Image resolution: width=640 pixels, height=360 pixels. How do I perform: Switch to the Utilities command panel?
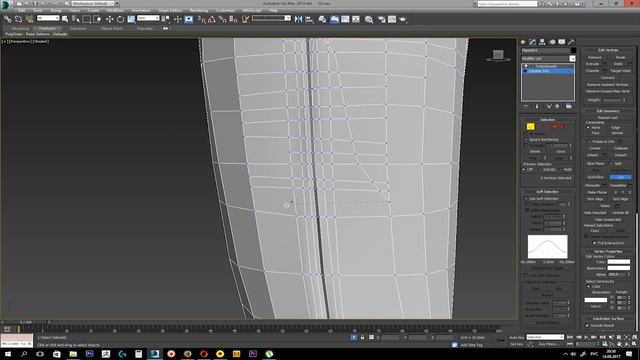tap(571, 42)
